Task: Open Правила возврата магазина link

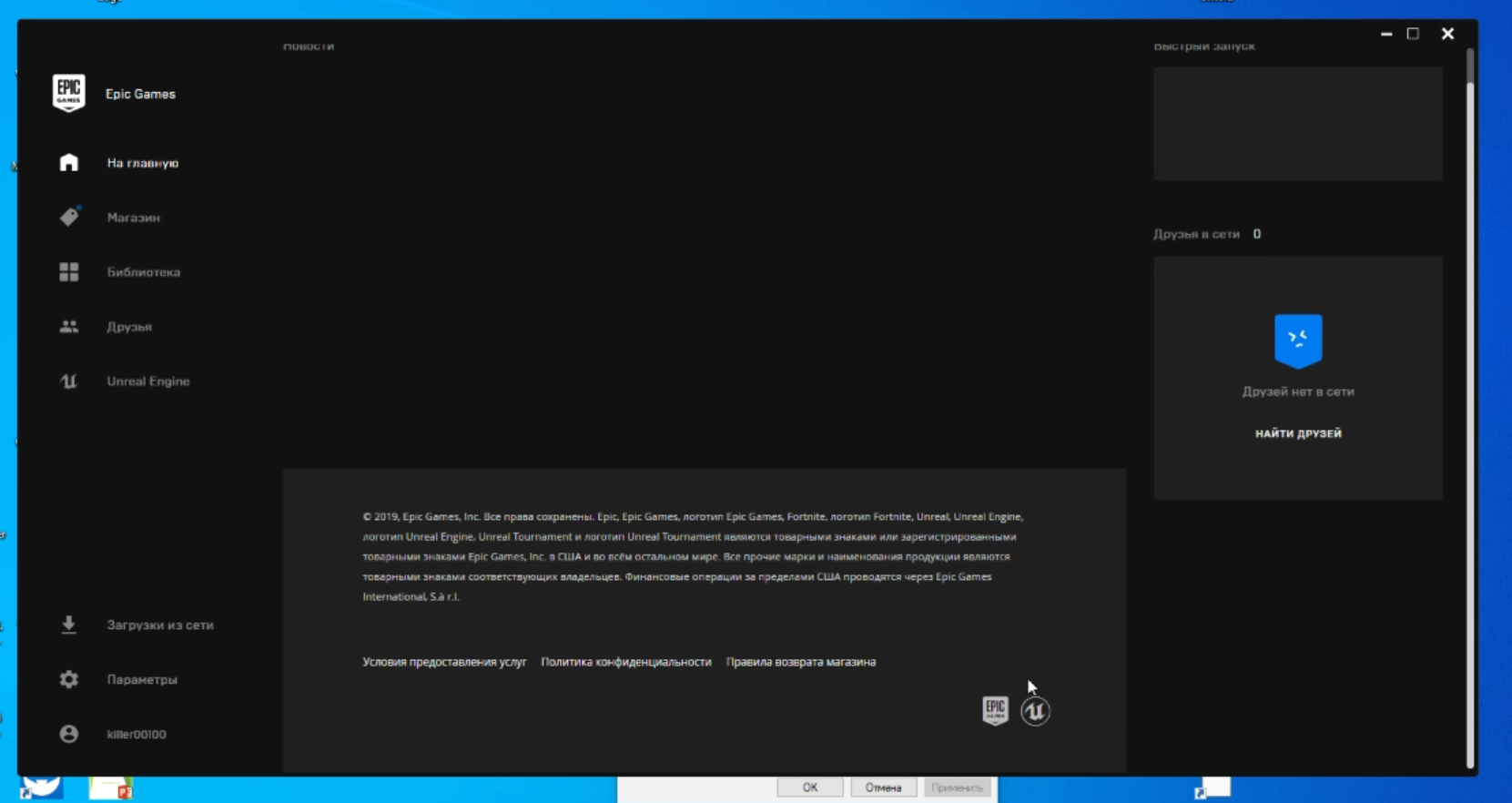Action: (801, 662)
